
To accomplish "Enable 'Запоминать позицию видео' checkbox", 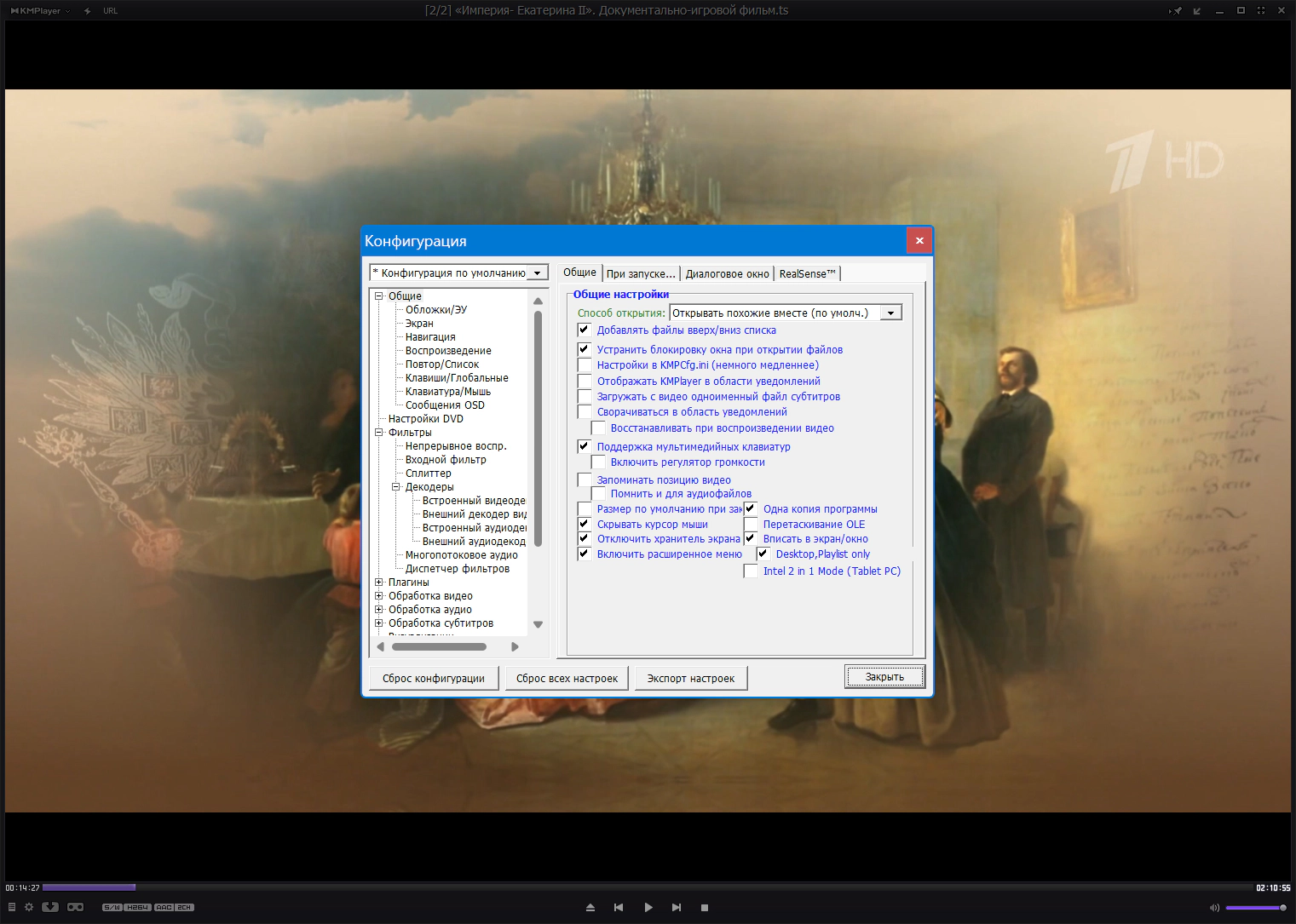I will 585,480.
